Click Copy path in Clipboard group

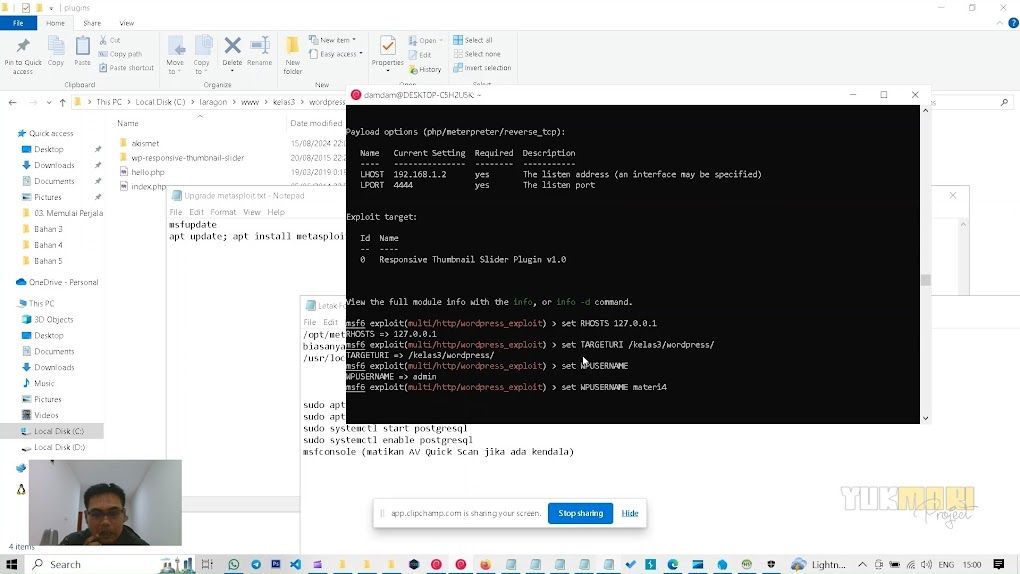pos(120,54)
